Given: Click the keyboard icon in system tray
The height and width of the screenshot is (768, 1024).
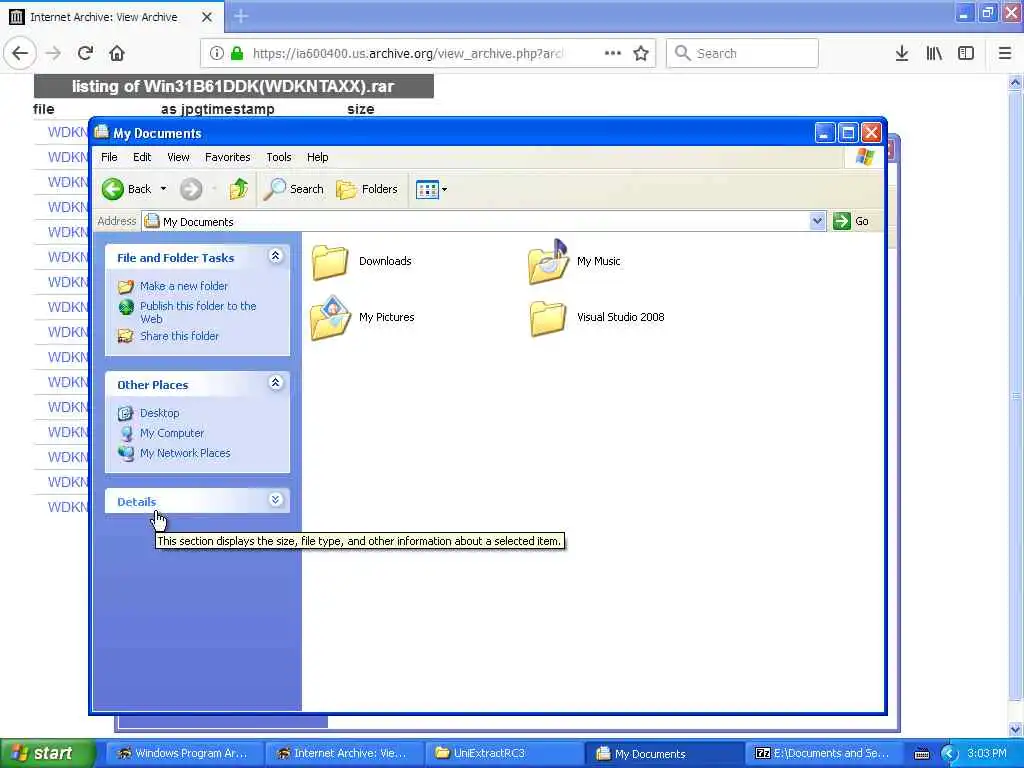Looking at the screenshot, I should coord(921,755).
